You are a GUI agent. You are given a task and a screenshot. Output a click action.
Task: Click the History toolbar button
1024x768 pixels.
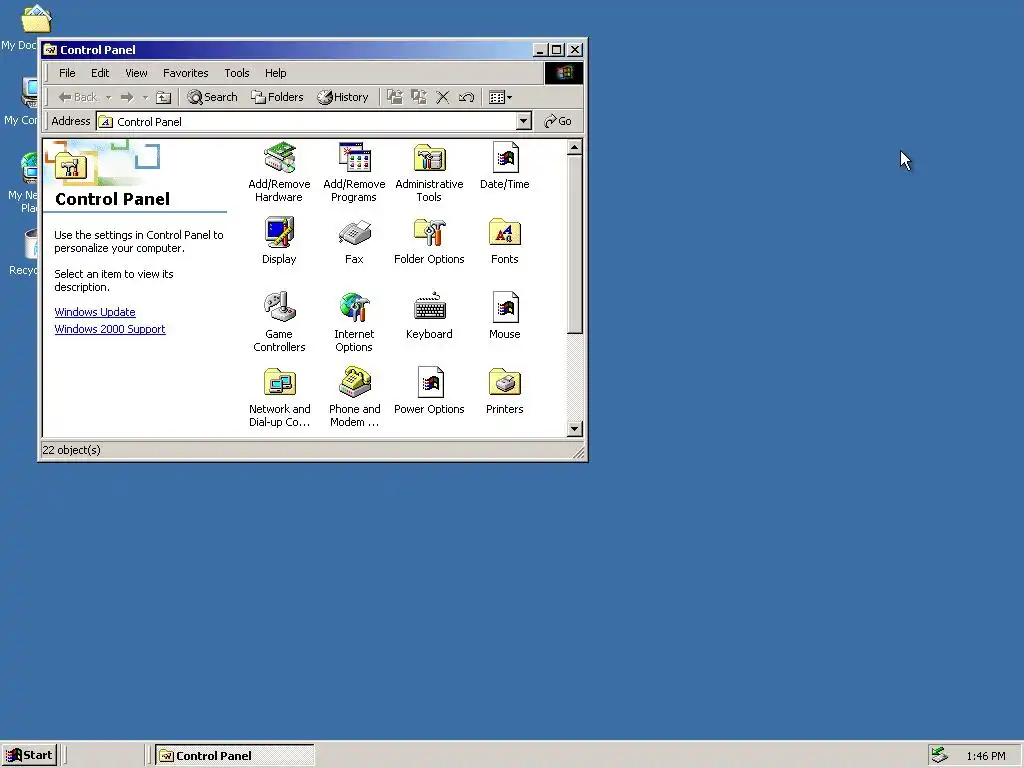click(x=343, y=97)
